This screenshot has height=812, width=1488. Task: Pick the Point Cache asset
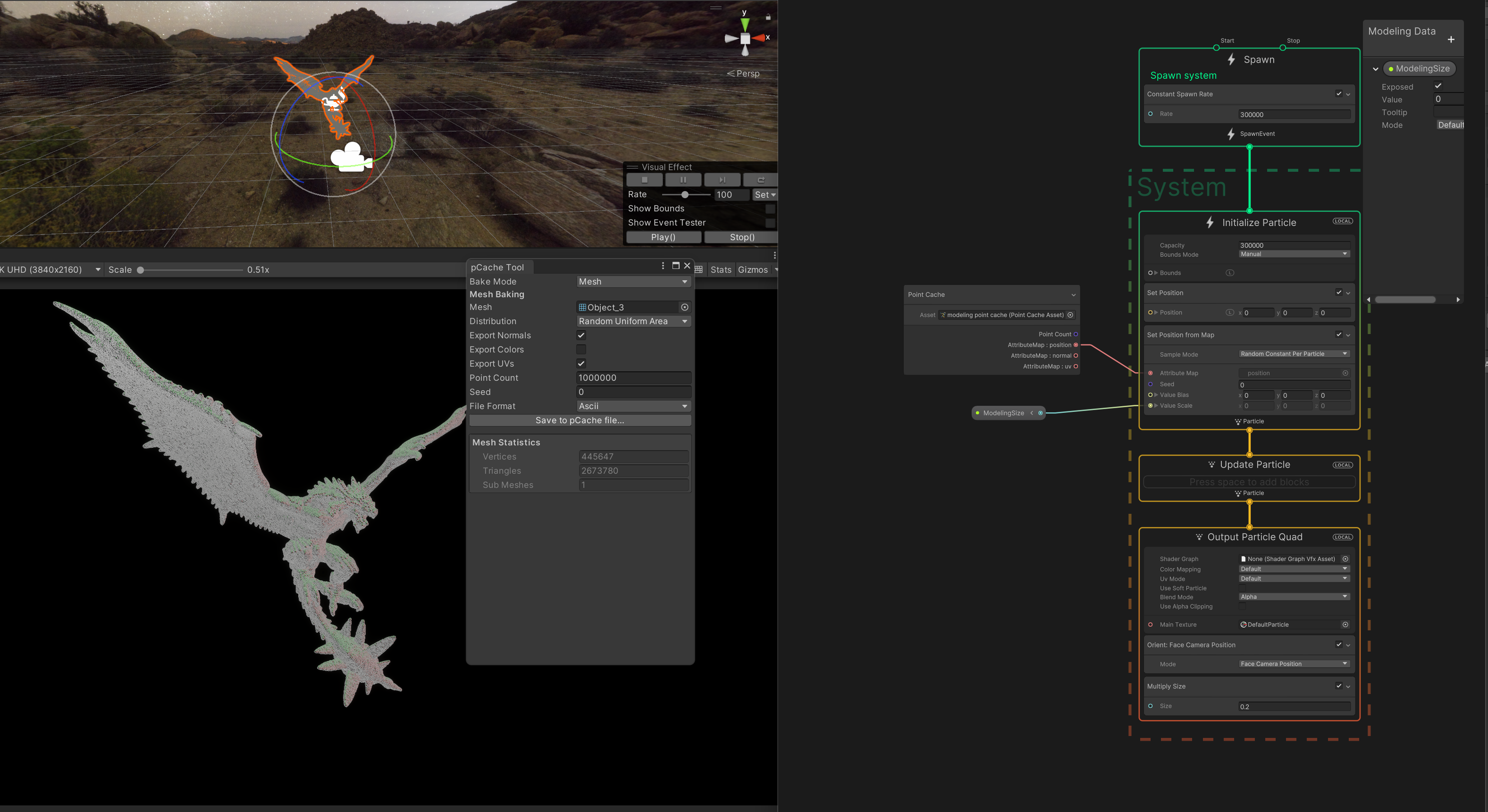[1070, 315]
